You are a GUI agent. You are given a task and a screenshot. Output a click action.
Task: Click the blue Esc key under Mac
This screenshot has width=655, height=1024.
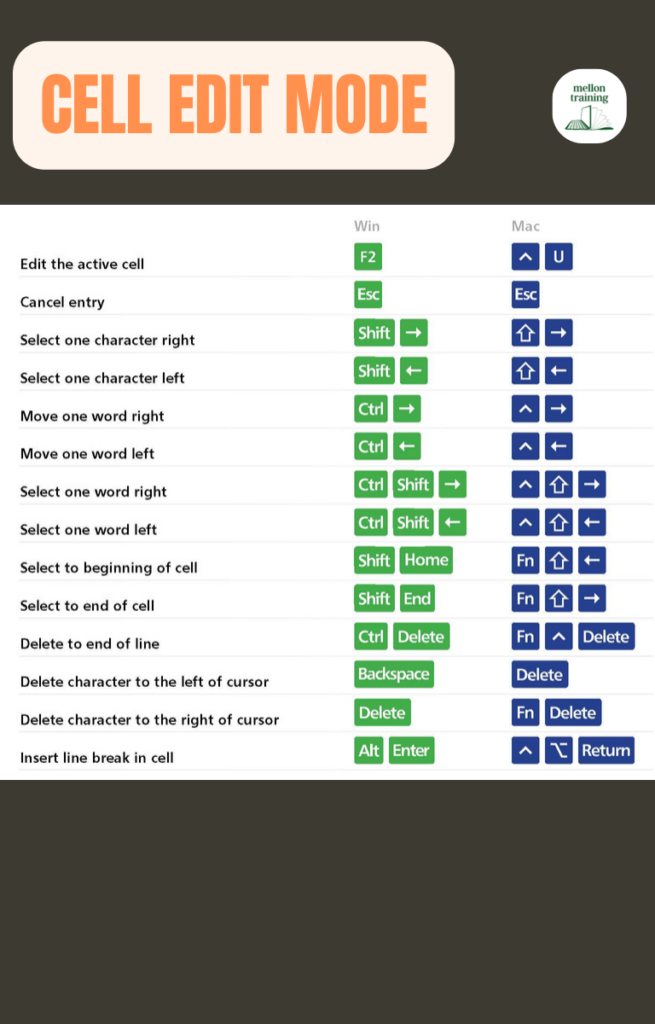[525, 295]
